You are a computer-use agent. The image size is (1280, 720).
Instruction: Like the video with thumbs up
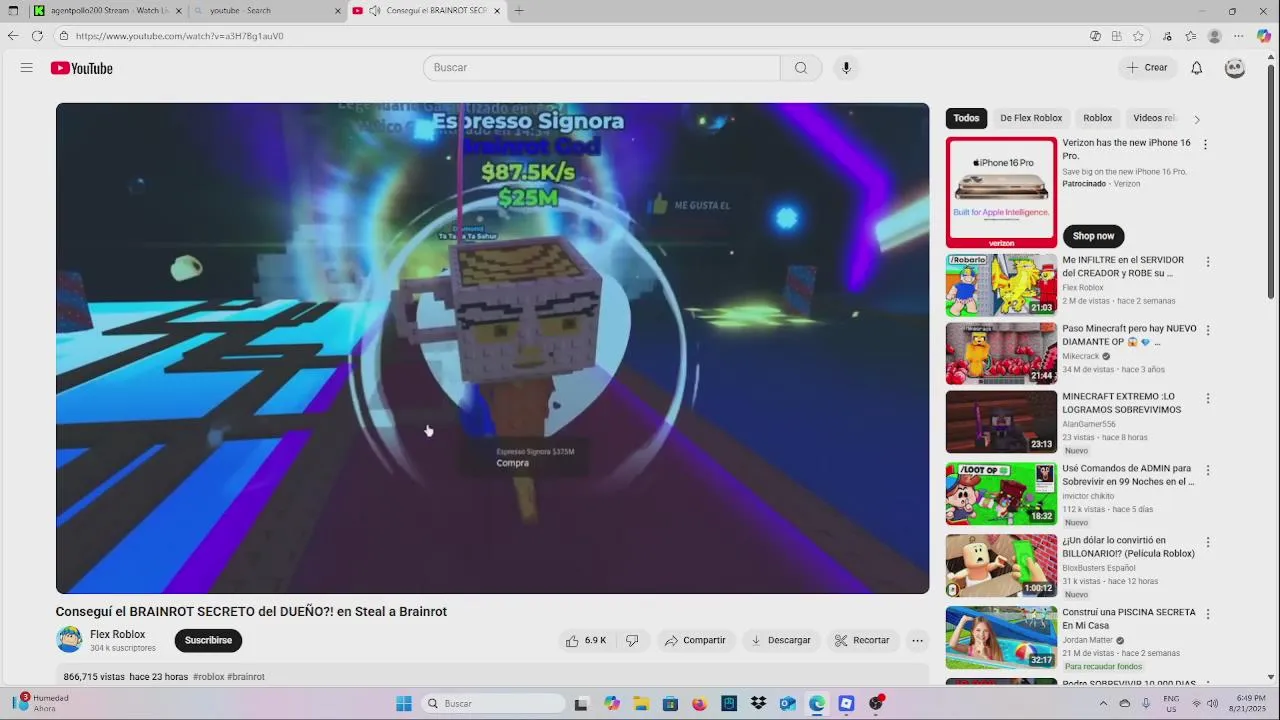(587, 640)
